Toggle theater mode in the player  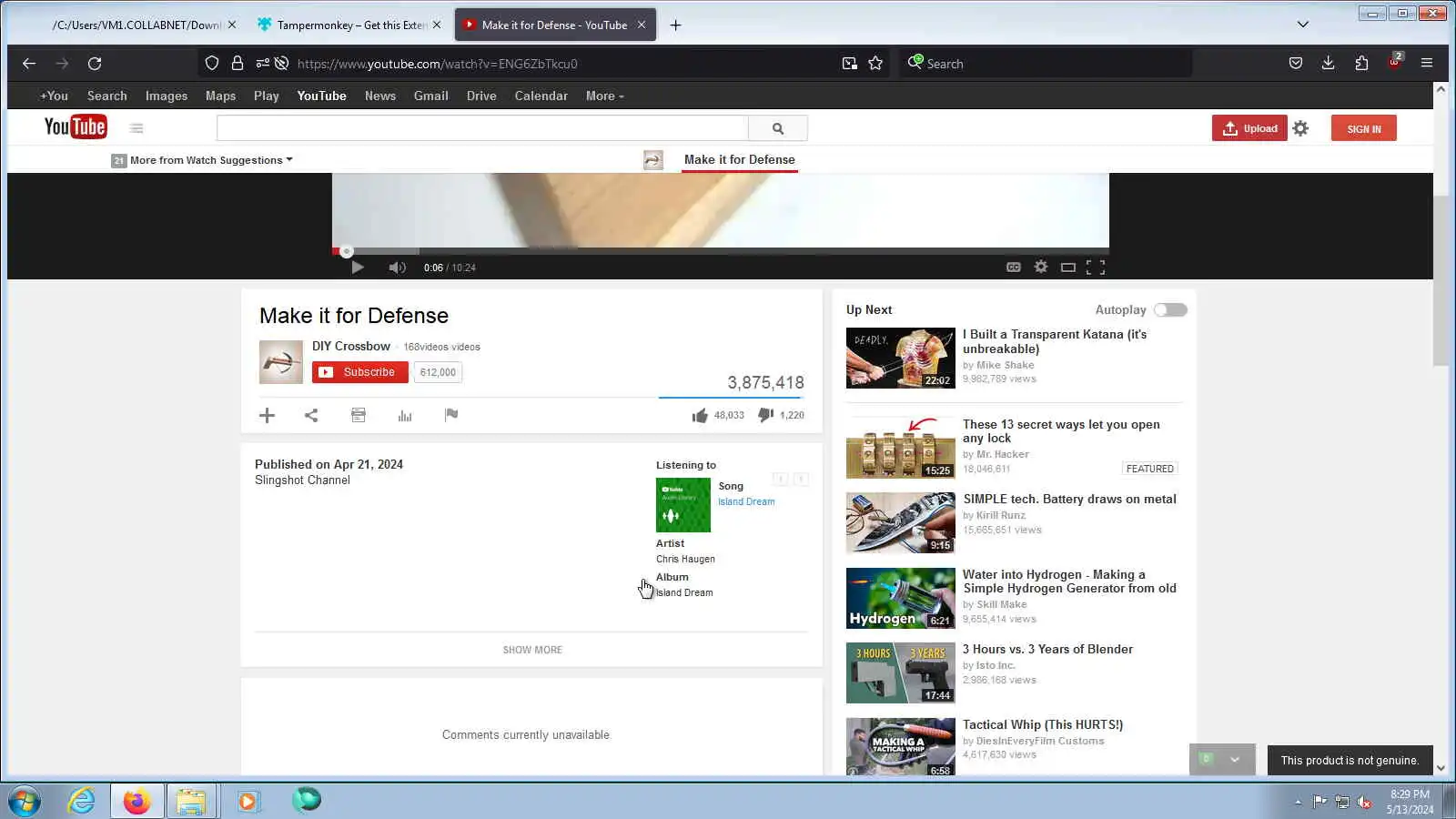pyautogui.click(x=1068, y=268)
